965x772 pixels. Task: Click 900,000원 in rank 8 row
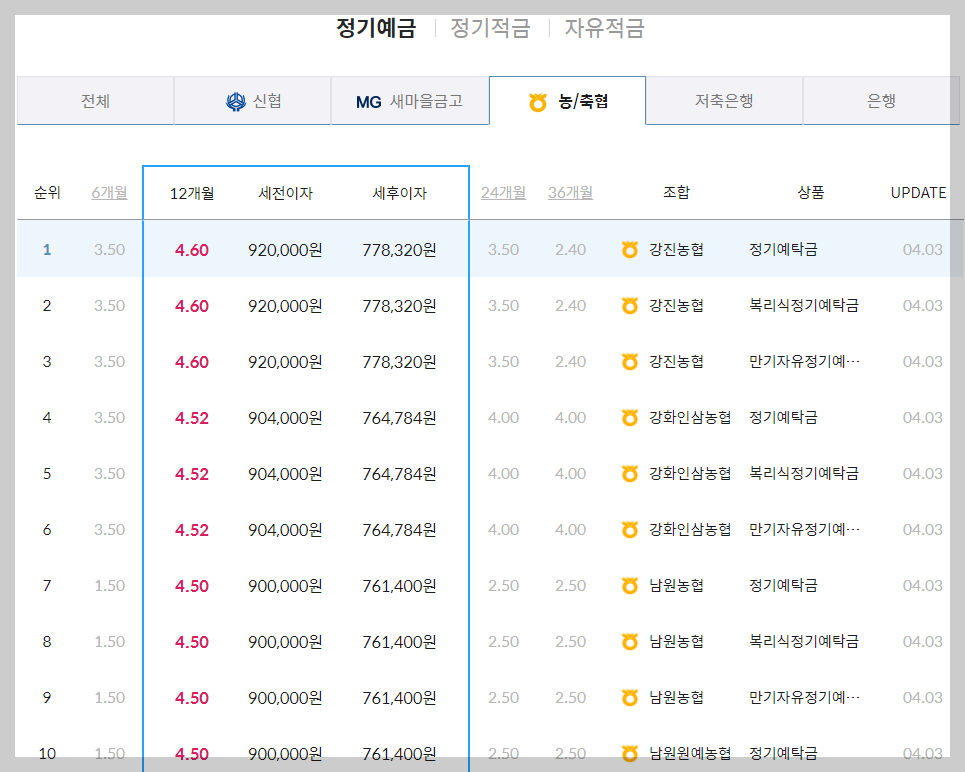[x=286, y=642]
